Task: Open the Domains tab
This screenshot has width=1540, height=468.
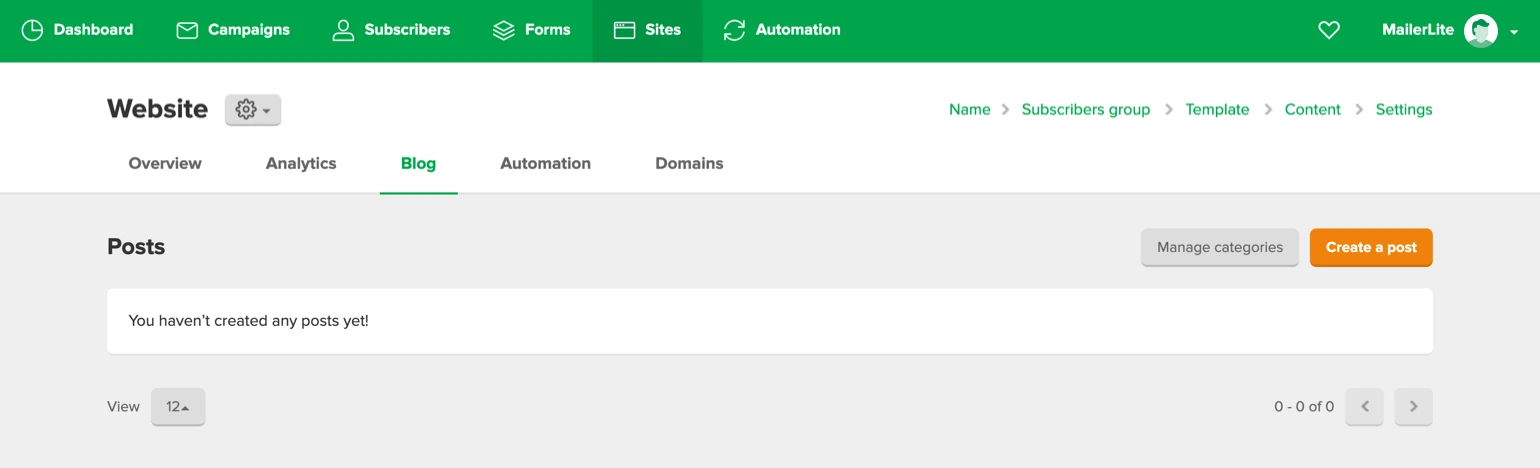Action: 689,163
